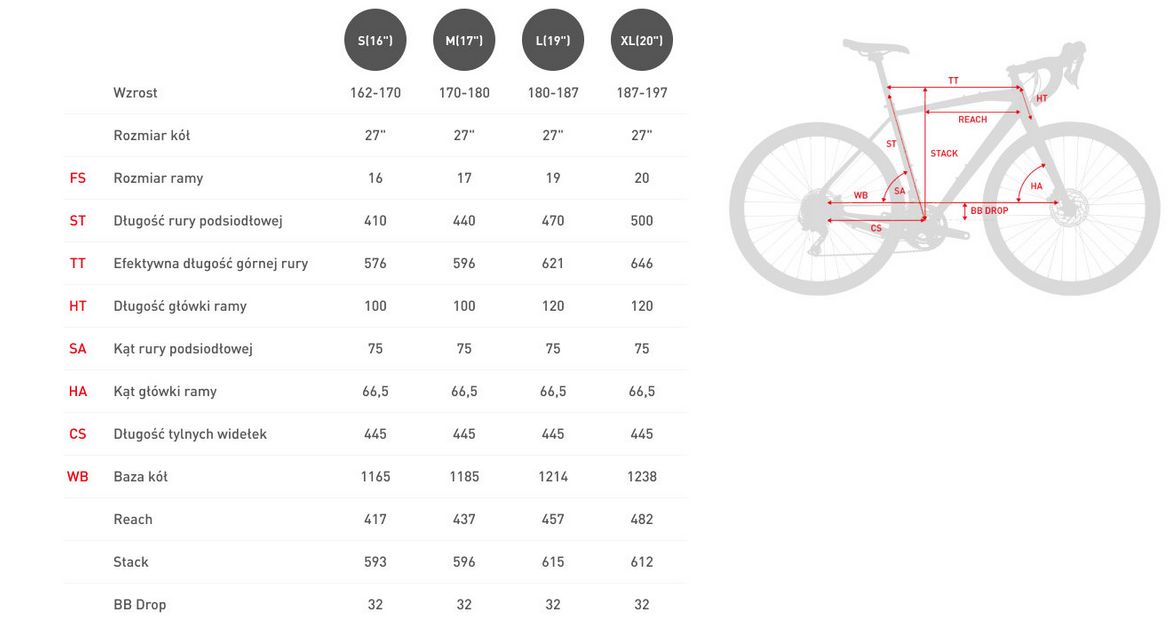Select the M(17") size circle badge
The width and height of the screenshot is (1173, 637).
click(464, 40)
